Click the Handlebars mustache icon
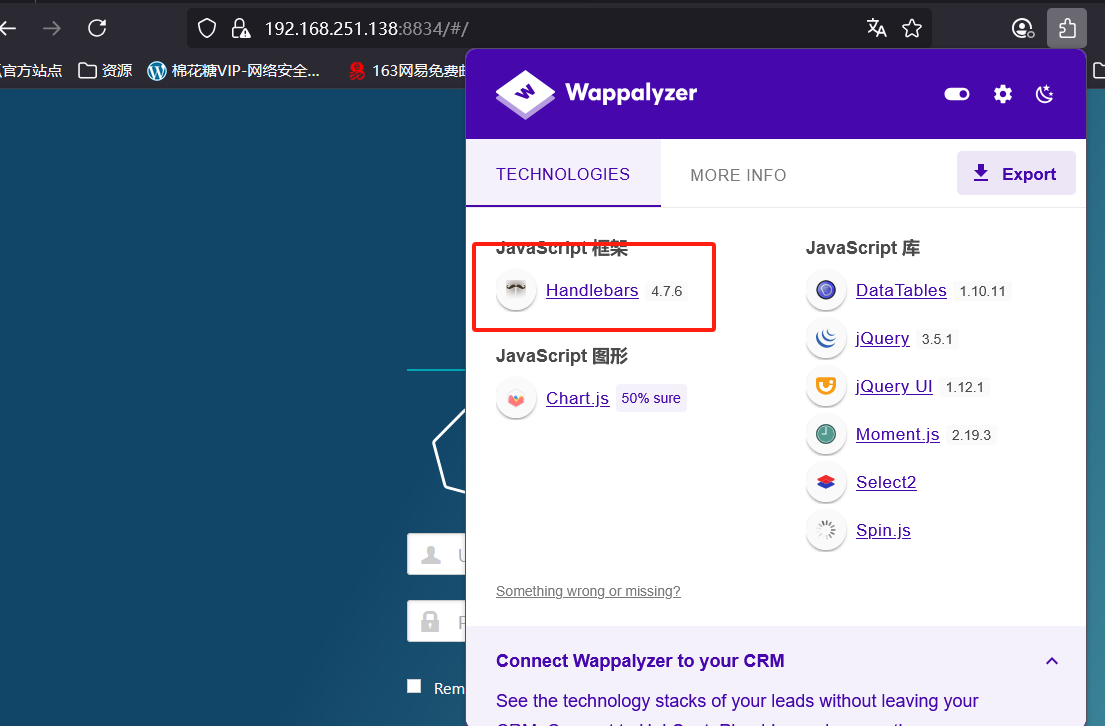 click(x=516, y=290)
